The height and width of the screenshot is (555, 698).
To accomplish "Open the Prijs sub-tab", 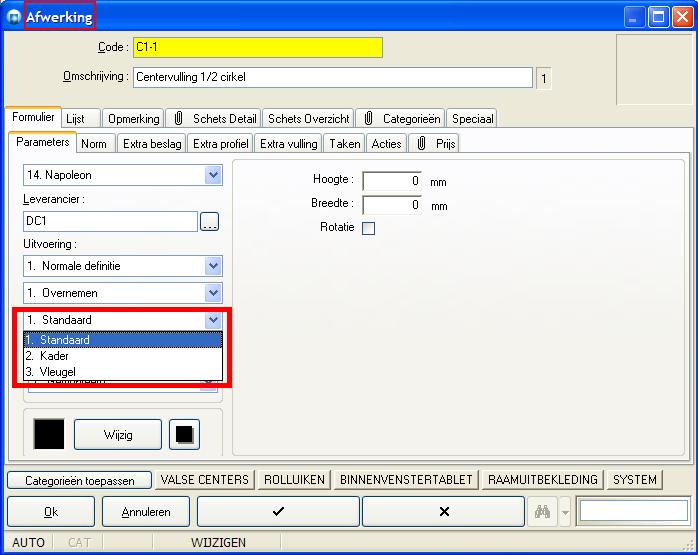I will click(434, 144).
